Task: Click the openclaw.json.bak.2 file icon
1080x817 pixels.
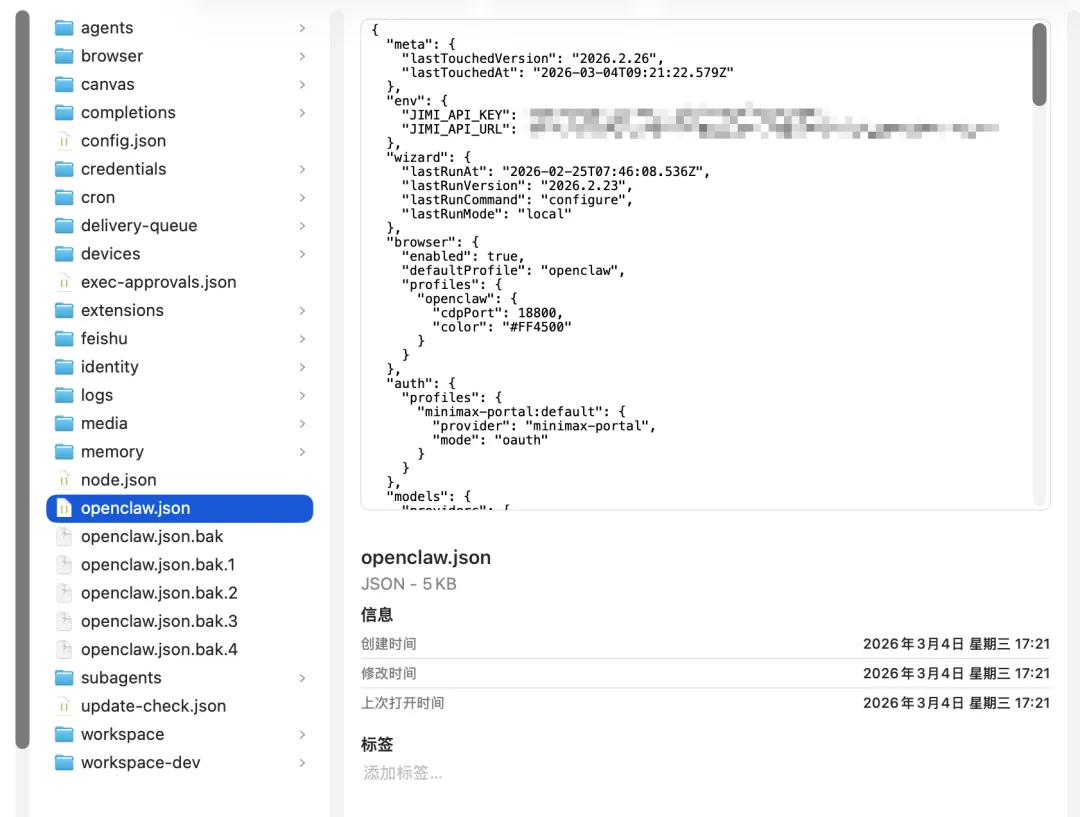Action: click(64, 592)
